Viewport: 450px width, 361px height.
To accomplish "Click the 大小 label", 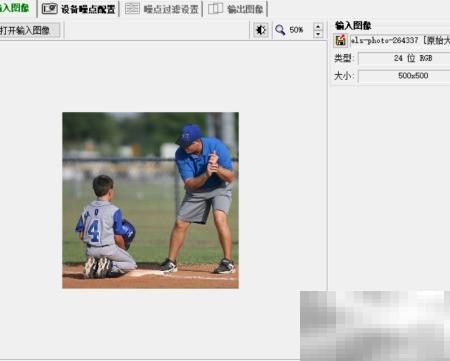I will tap(343, 76).
